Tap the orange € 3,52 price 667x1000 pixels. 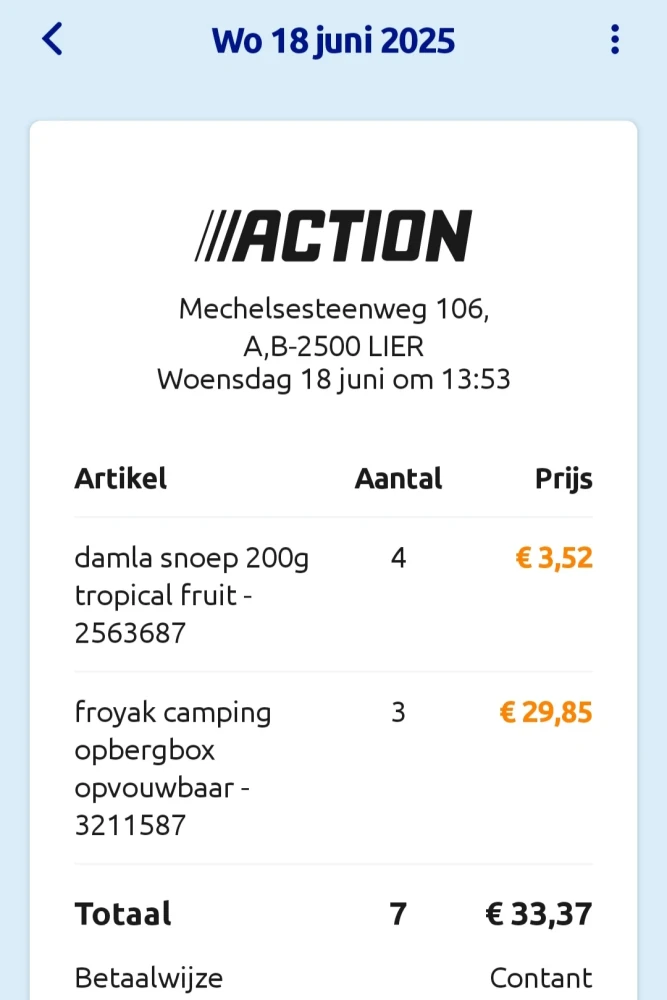554,558
